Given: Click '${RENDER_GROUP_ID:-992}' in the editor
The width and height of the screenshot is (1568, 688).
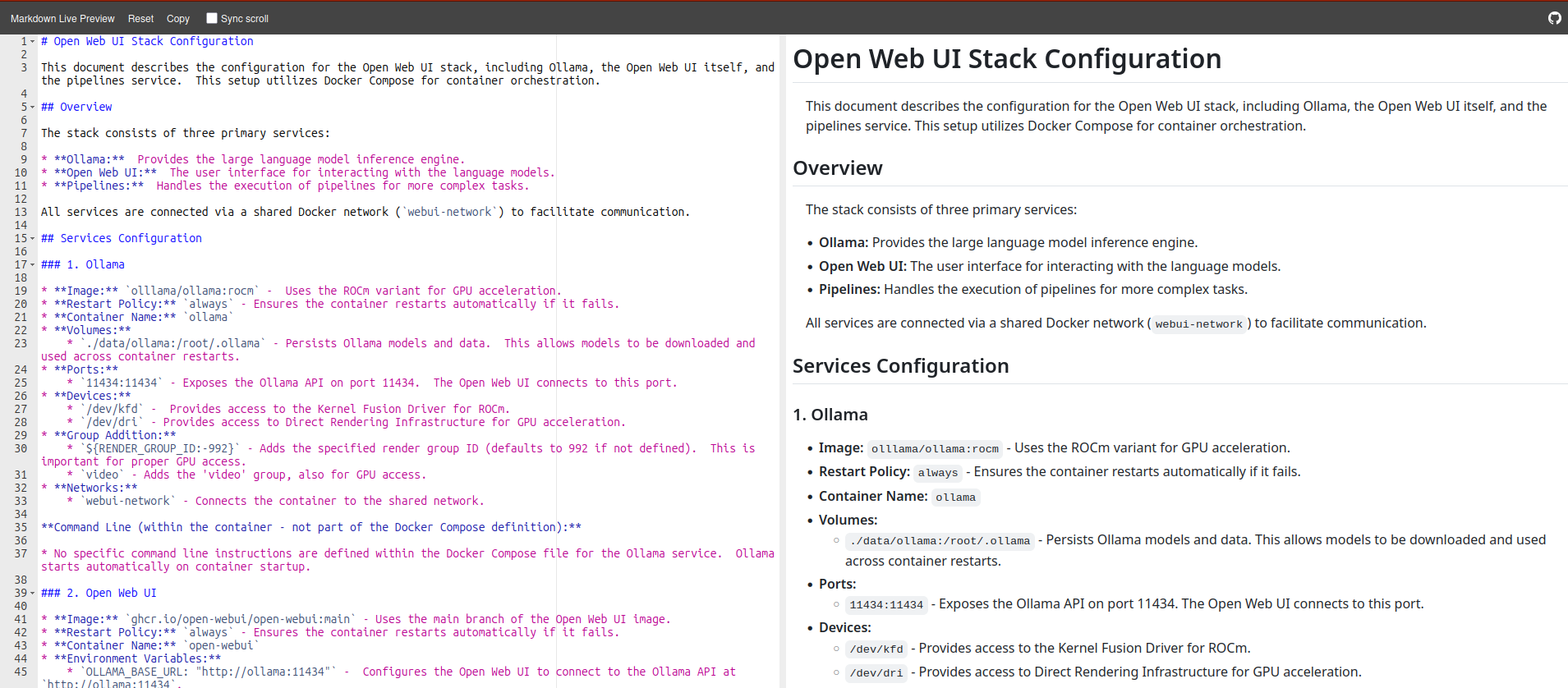Looking at the screenshot, I should coord(160,448).
